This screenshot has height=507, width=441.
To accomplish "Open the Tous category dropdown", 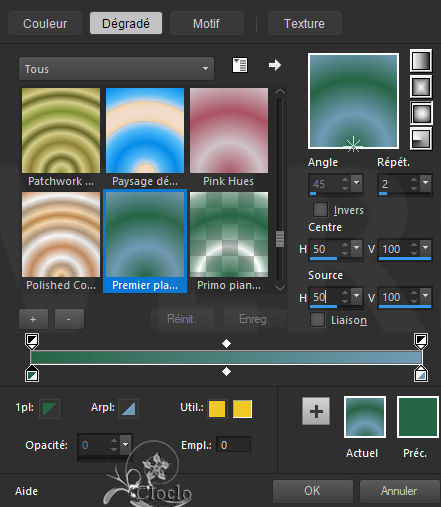I will [116, 69].
